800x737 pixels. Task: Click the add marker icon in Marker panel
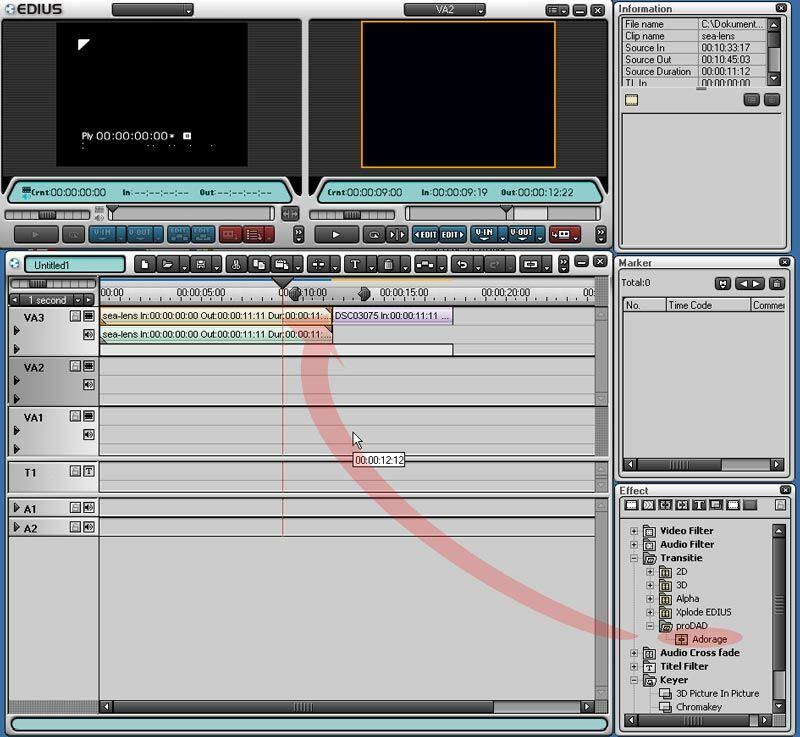pos(722,284)
